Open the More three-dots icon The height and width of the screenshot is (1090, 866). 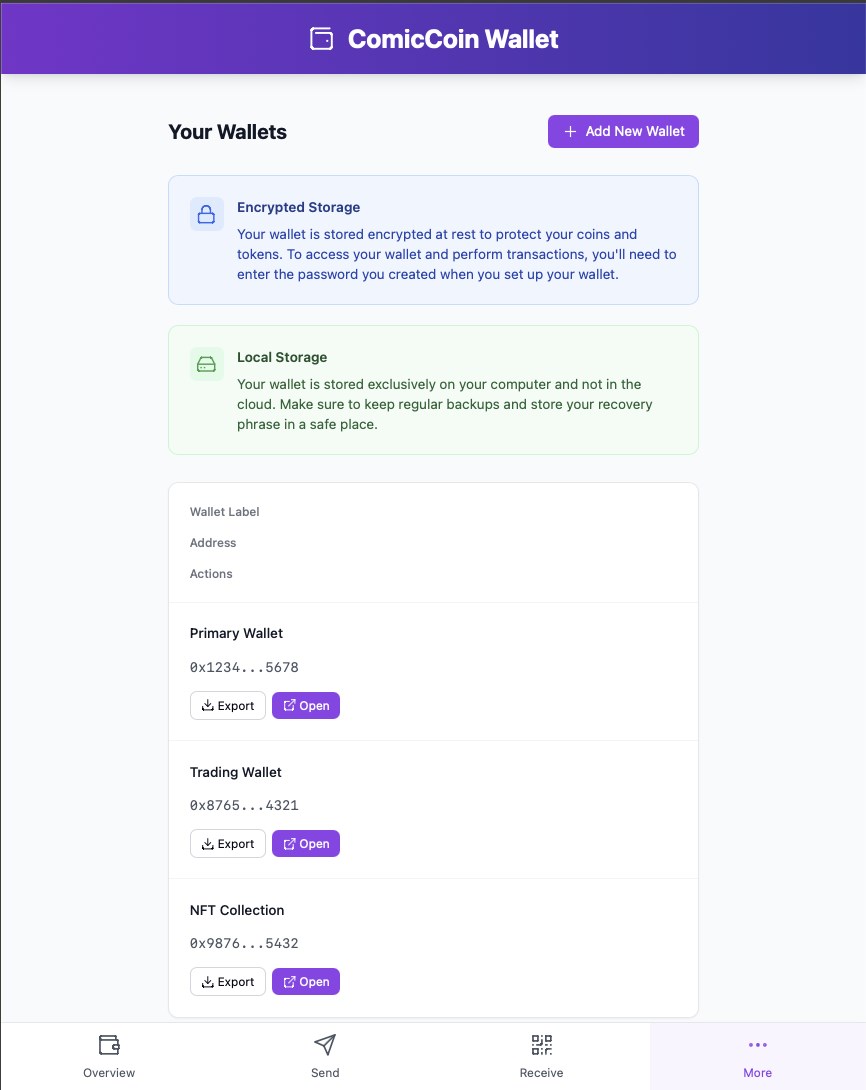758,1045
